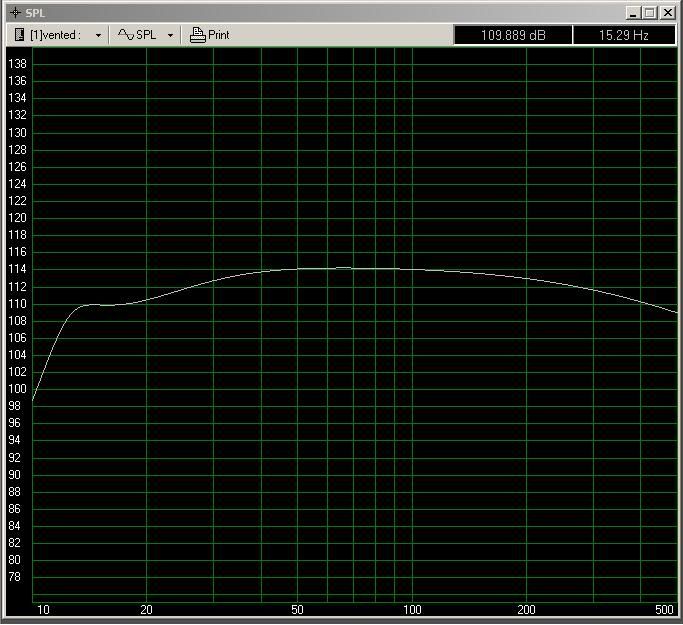683x625 pixels.
Task: Click the Print button label
Action: pyautogui.click(x=218, y=35)
